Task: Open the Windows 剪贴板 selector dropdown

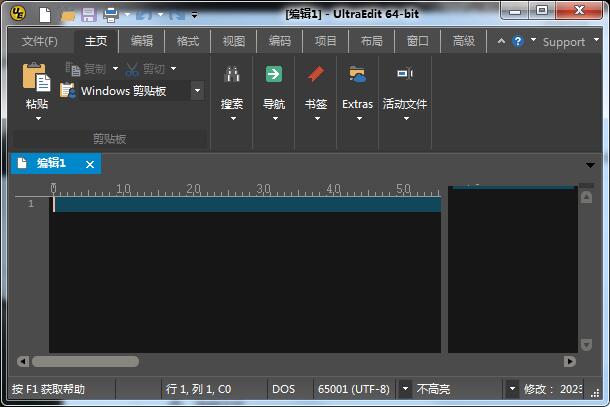Action: 197,91
